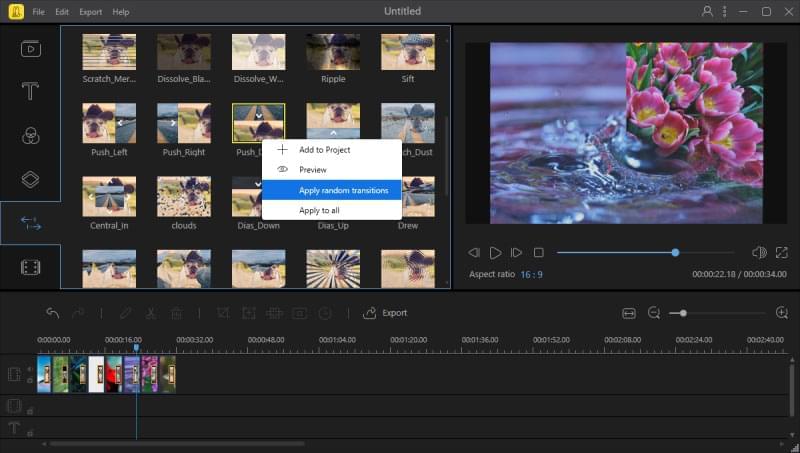
Task: Click the zoom-to-fit timeline icon
Action: [629, 313]
